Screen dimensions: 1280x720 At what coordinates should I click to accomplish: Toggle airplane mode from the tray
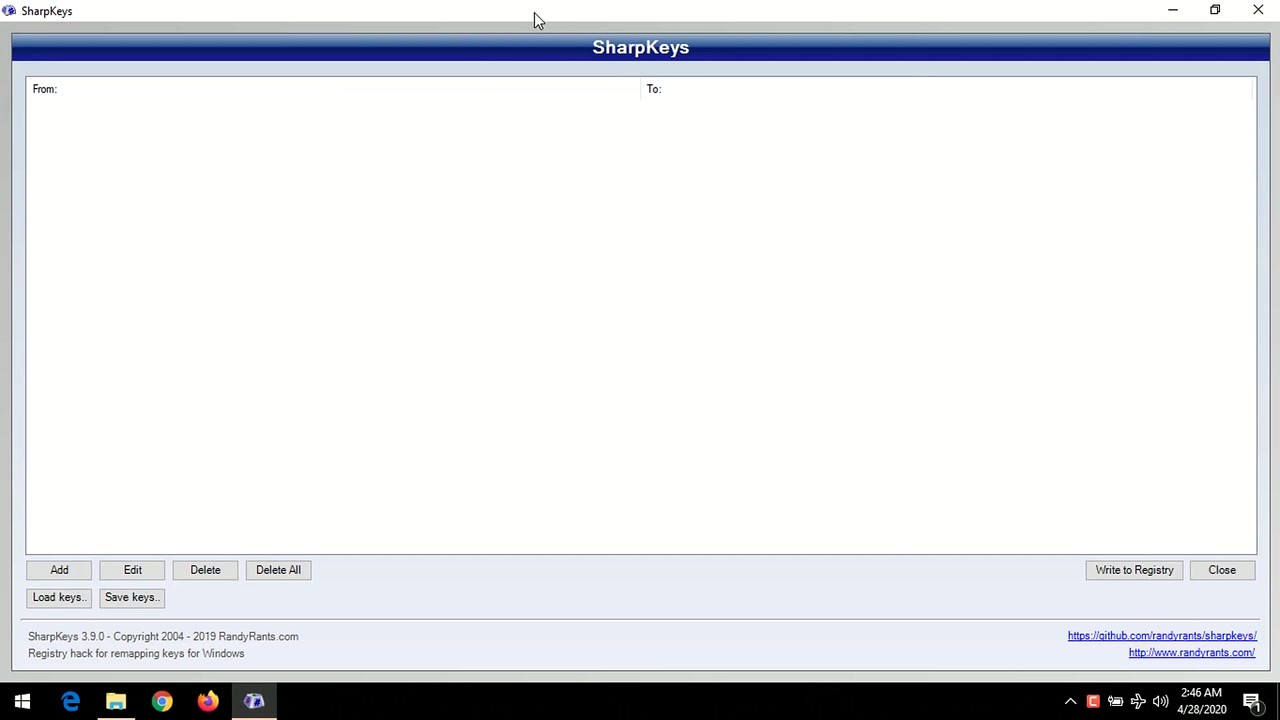tap(1138, 701)
